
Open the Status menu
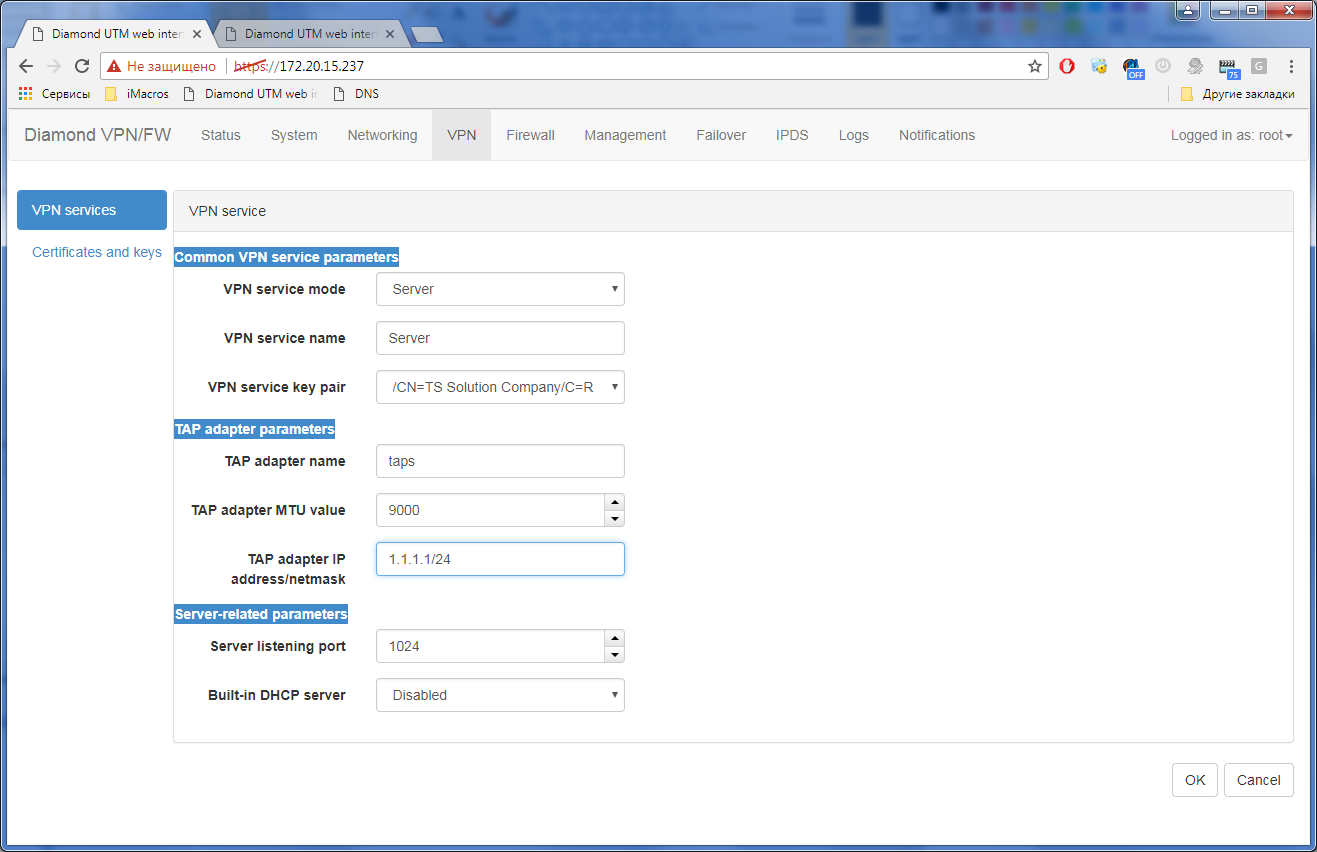click(x=221, y=135)
